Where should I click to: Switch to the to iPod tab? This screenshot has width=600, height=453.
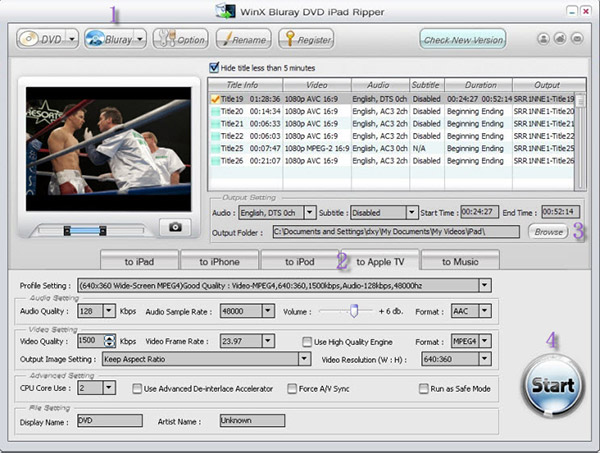click(x=300, y=262)
